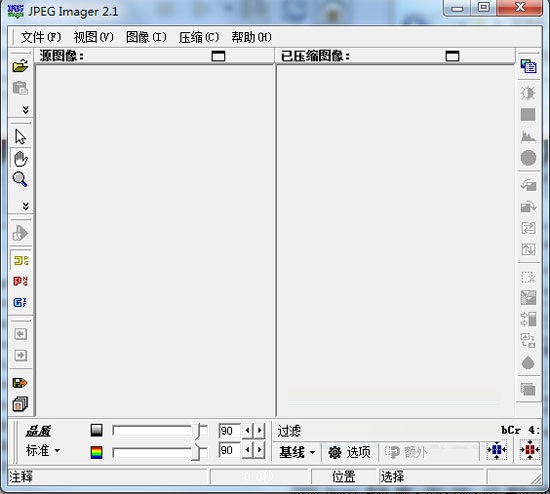Click the flip vertical arrows icon
This screenshot has width=550, height=494.
(528, 249)
